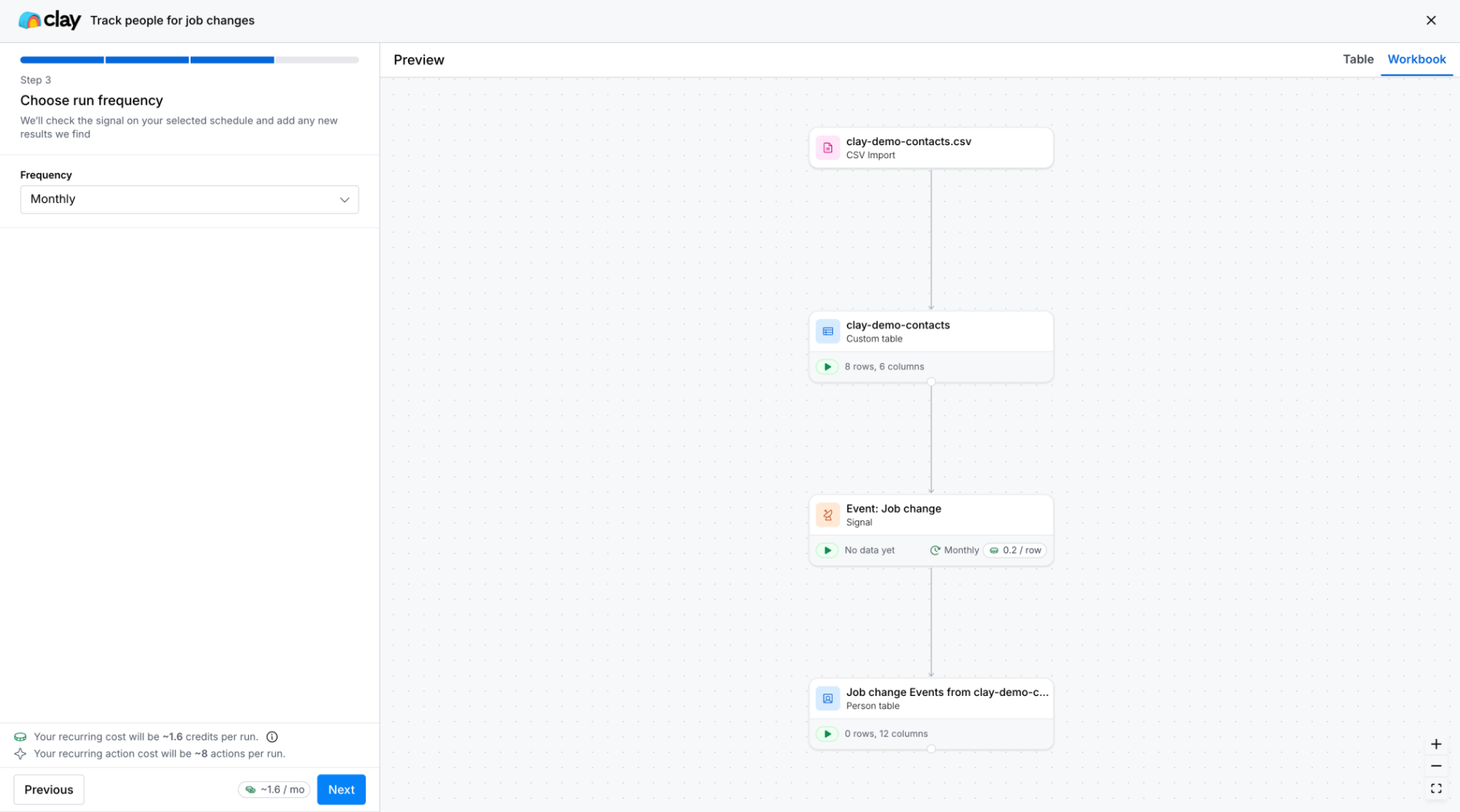Click the Monthly schedule indicator on signal node
The height and width of the screenshot is (812, 1460).
954,550
